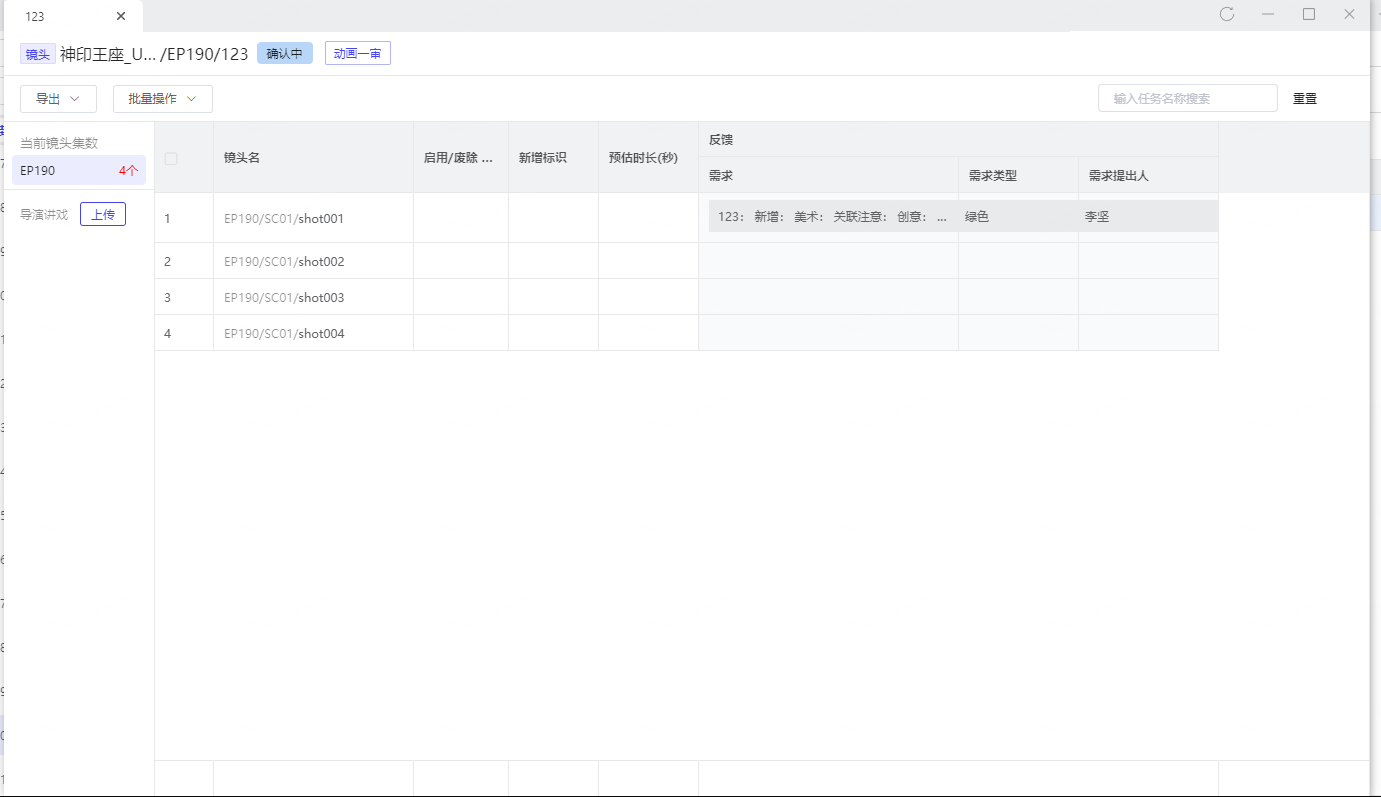Open the EP190/SC01/shot003 row
Viewport: 1381px width, 797px height.
tap(284, 298)
